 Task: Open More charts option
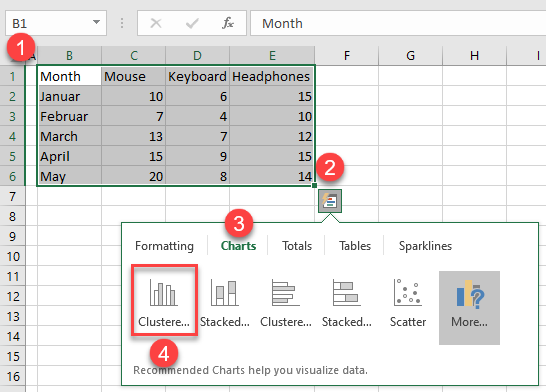pos(469,308)
